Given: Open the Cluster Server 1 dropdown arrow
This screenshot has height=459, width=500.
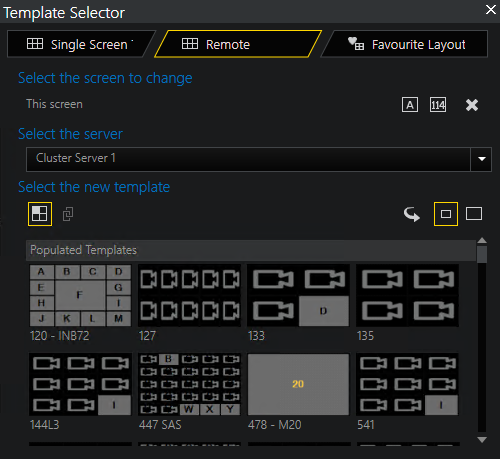Looking at the screenshot, I should coord(481,159).
